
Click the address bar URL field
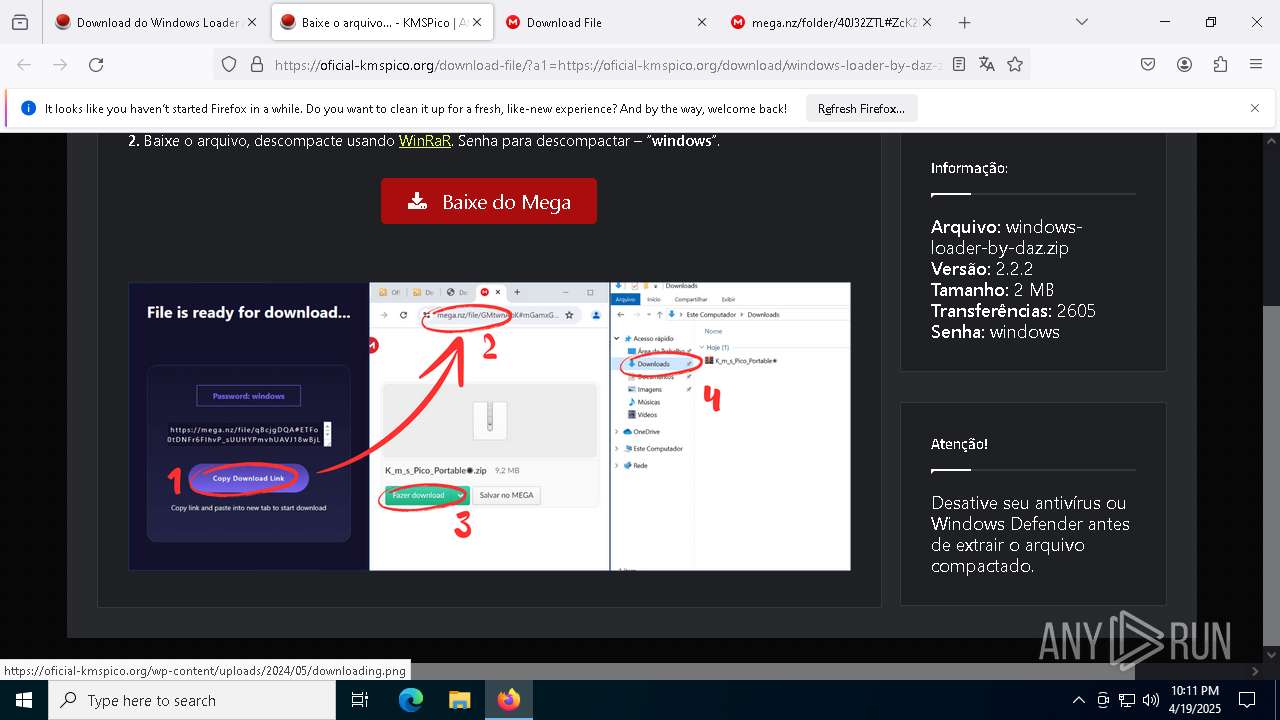coord(608,64)
